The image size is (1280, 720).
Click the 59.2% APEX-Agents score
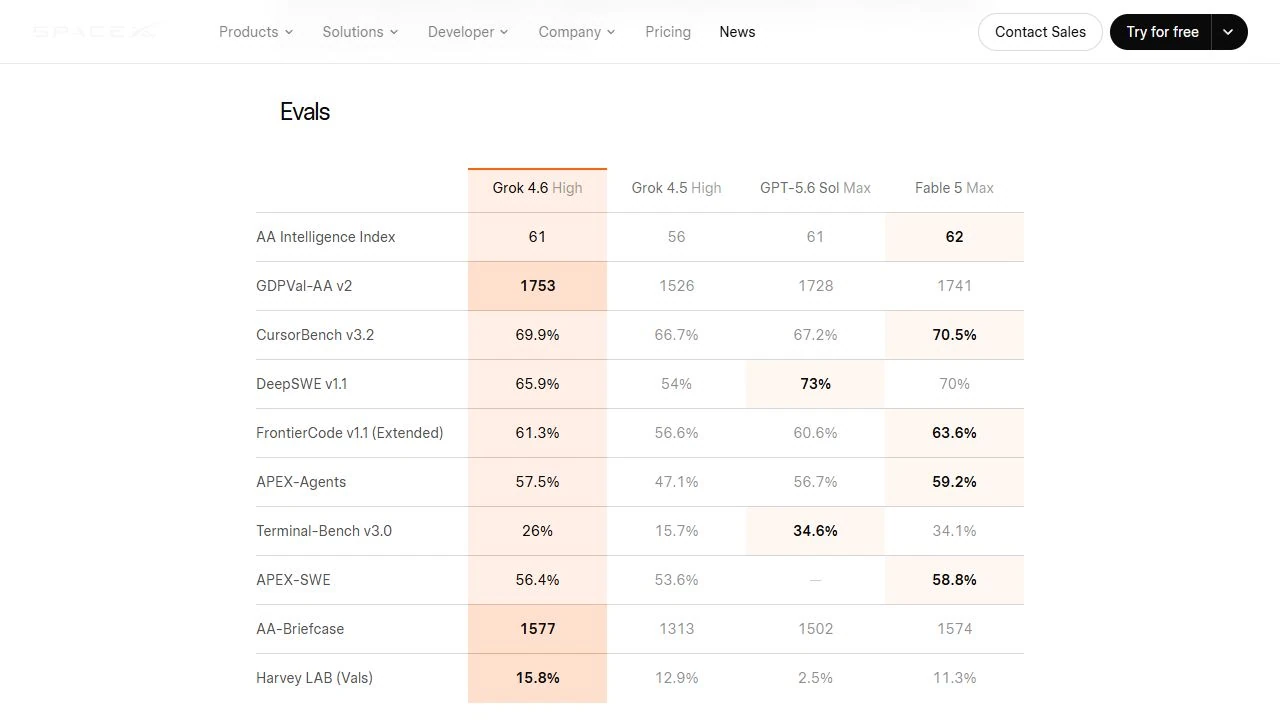[x=954, y=482]
